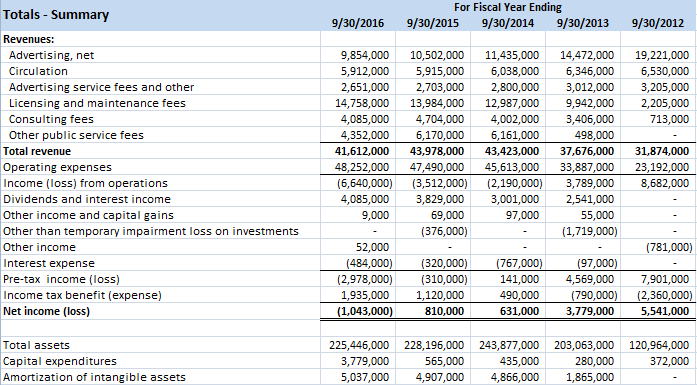This screenshot has width=697, height=385.
Task: Select total revenue value 43,978,000
Action: 437,151
